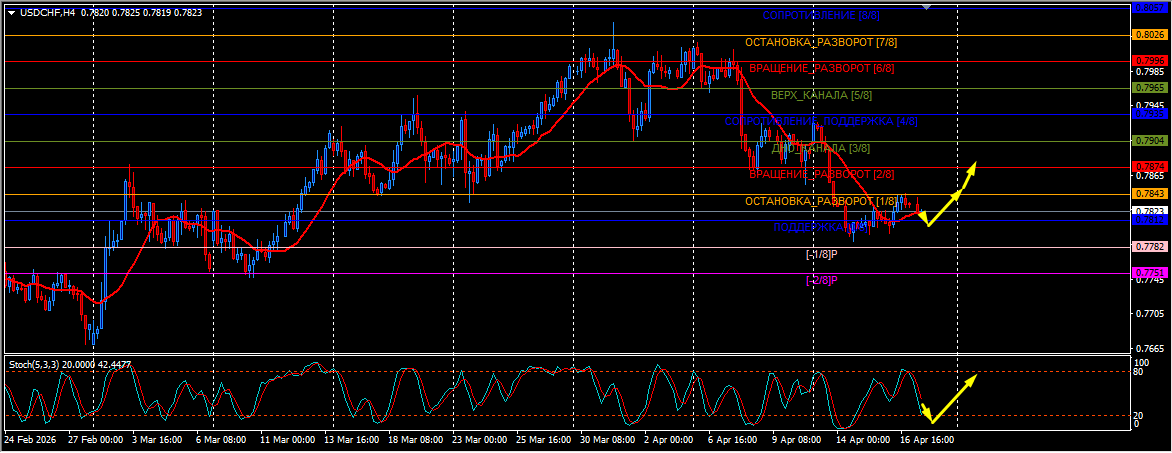Click the pink 0.7782 price tag
This screenshot has width=1172, height=453.
[1150, 247]
